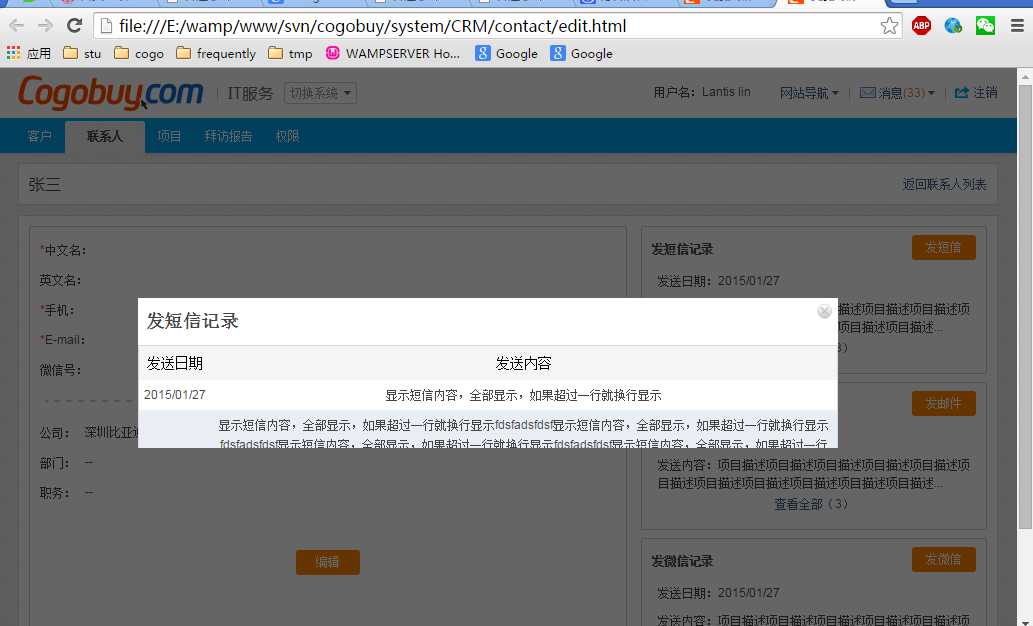
Task: Click the 2015/01/27 date cell in modal
Action: 175,395
